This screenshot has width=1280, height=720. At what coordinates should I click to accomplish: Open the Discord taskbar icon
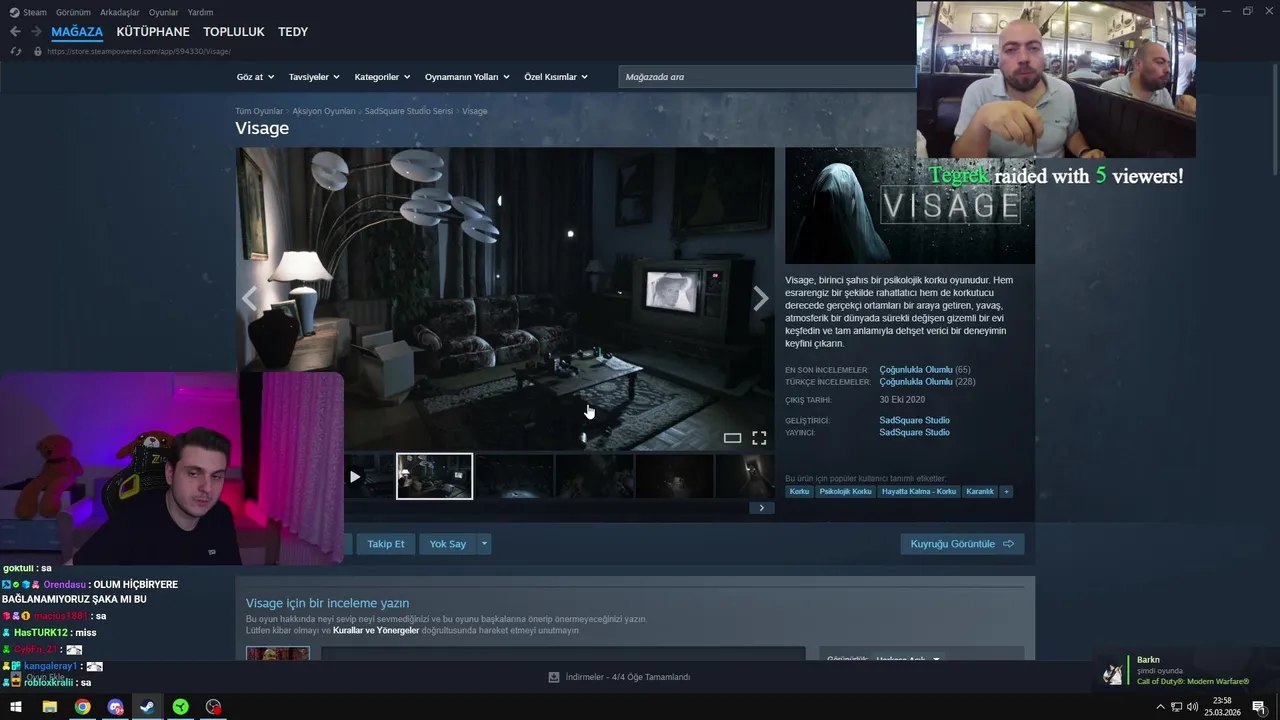tap(115, 707)
